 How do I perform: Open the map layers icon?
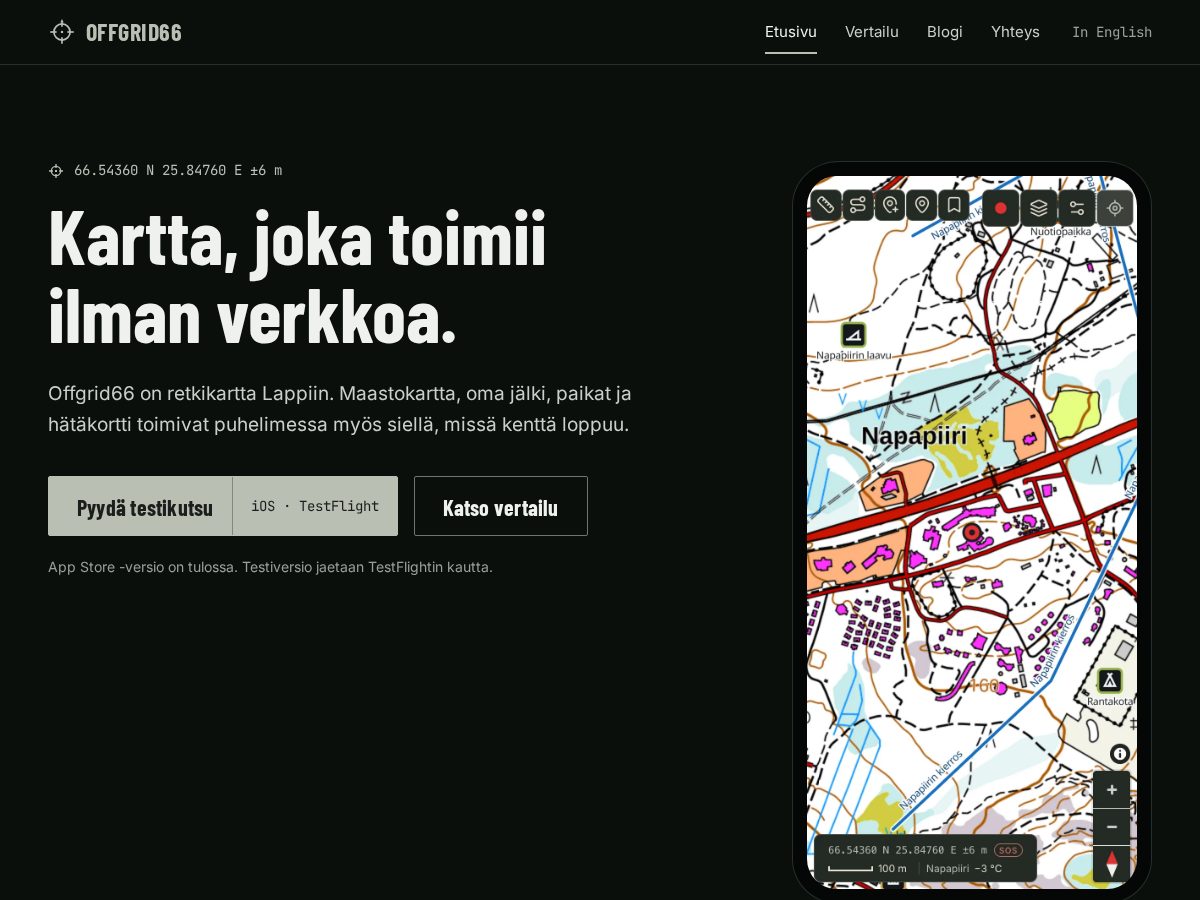pos(1039,208)
